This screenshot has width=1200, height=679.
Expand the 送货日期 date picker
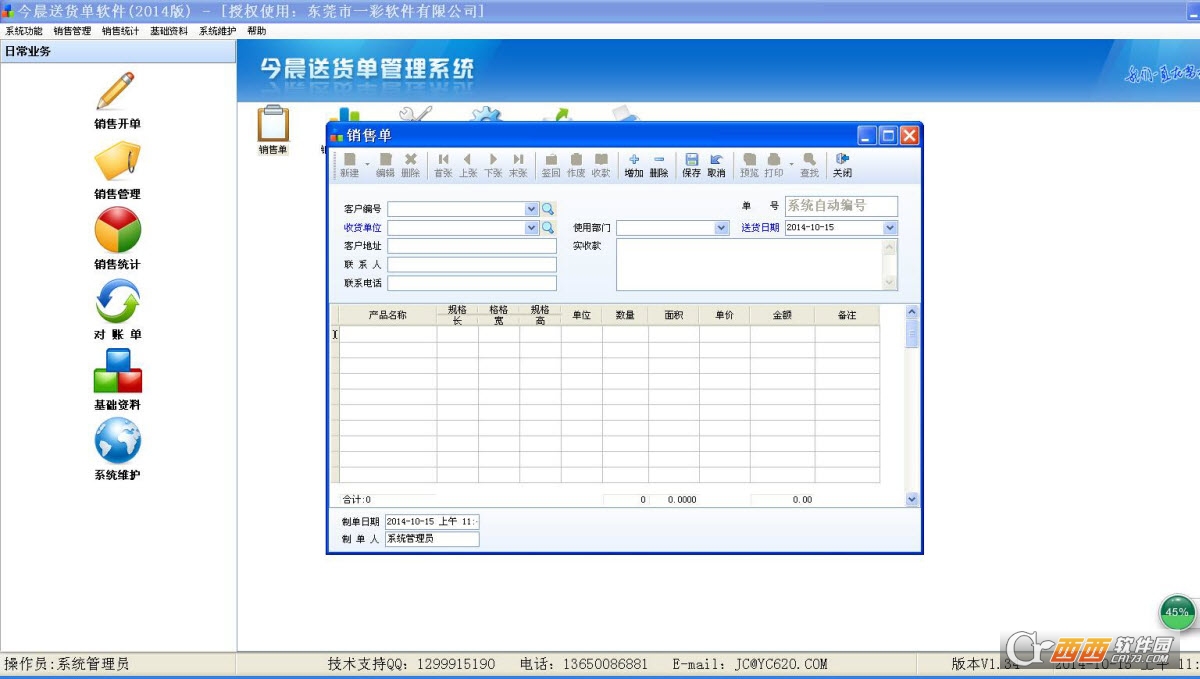point(890,228)
